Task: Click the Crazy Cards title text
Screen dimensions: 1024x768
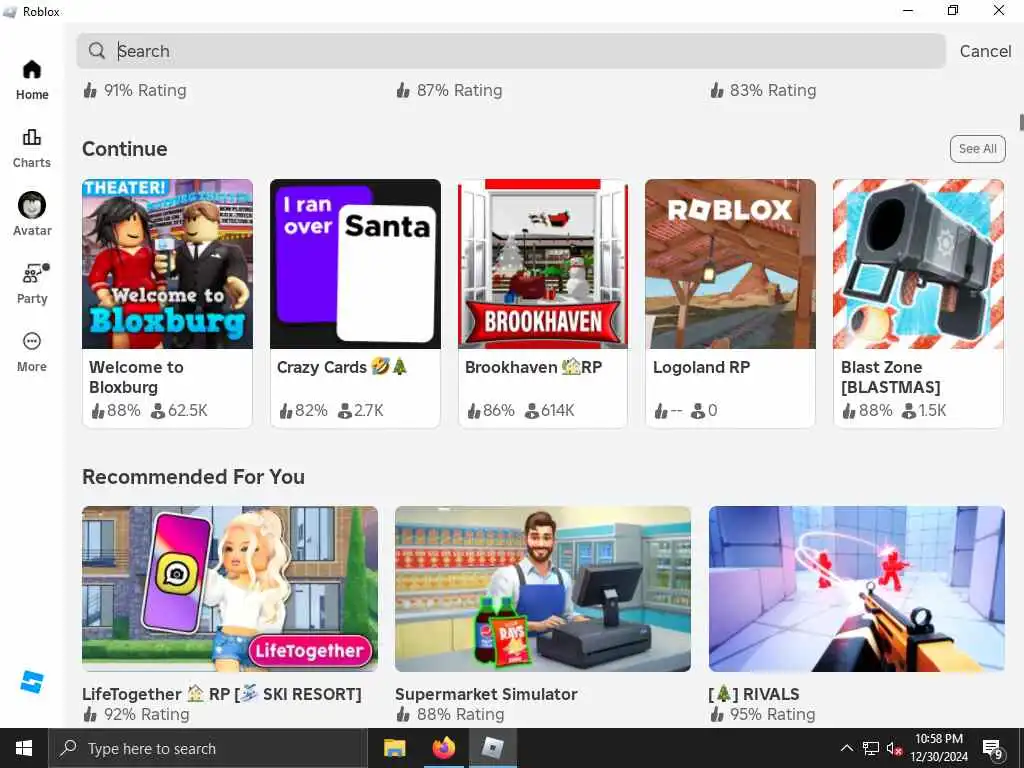Action: point(342,367)
